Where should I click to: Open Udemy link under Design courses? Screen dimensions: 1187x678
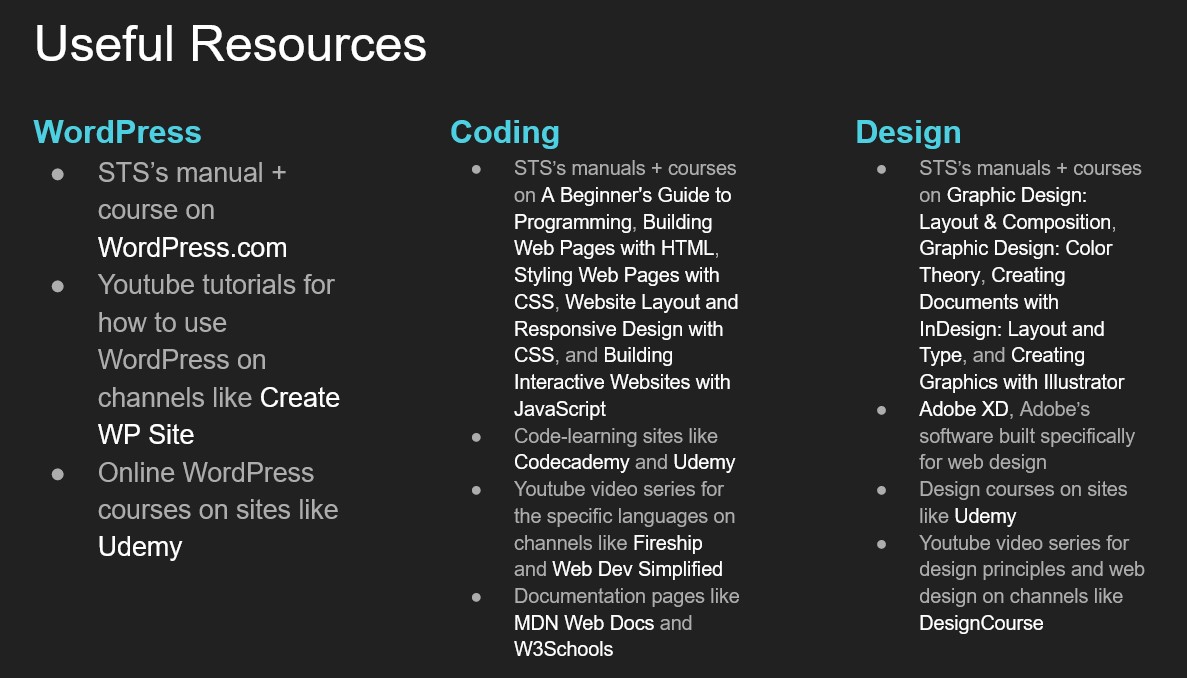[x=985, y=516]
